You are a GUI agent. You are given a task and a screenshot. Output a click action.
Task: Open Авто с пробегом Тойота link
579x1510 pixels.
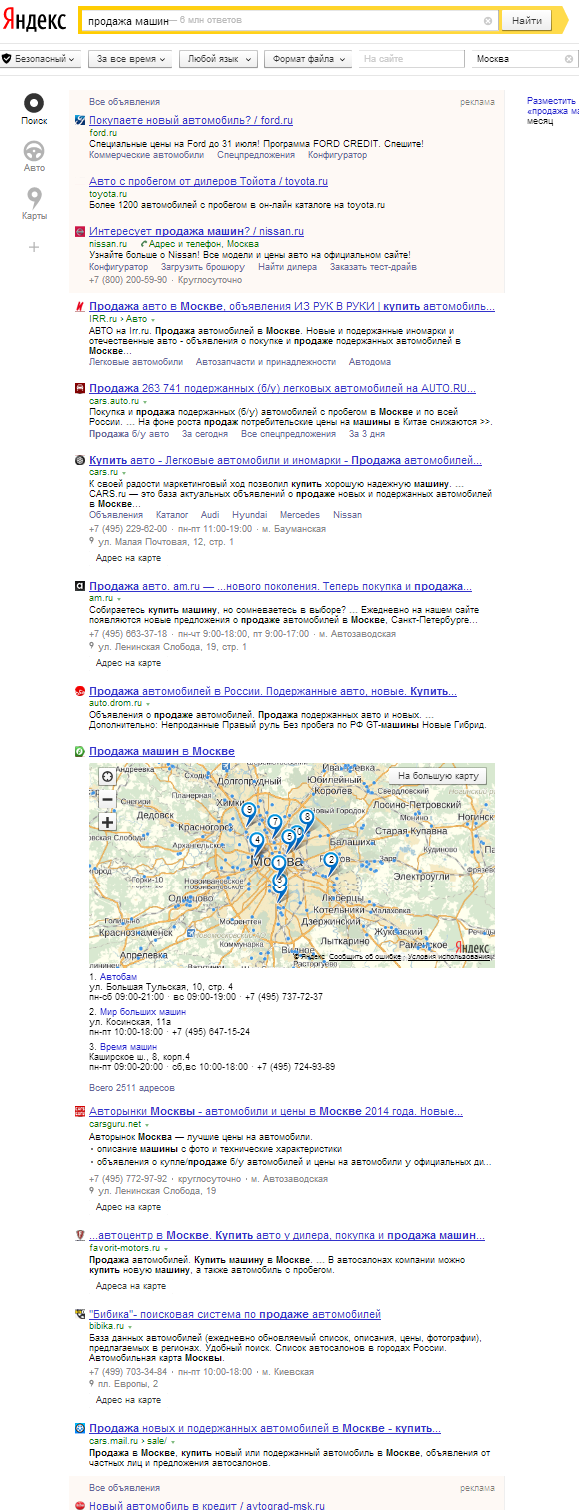tap(208, 181)
